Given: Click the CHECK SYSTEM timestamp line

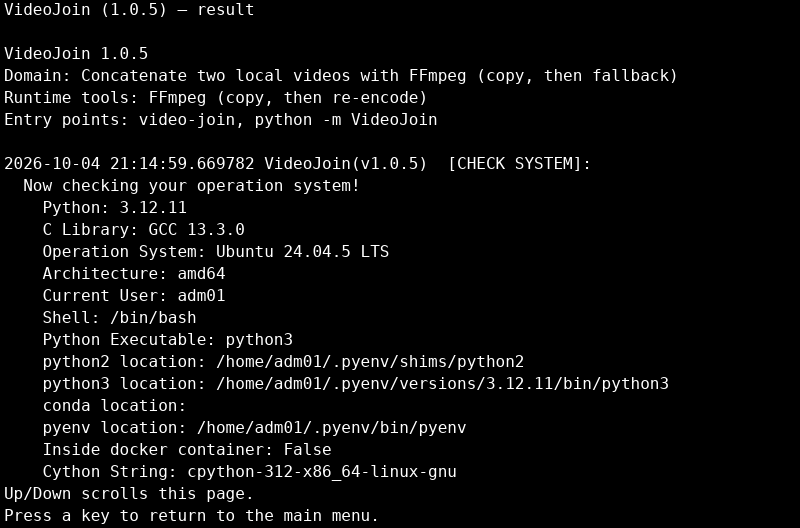Looking at the screenshot, I should click(297, 163).
